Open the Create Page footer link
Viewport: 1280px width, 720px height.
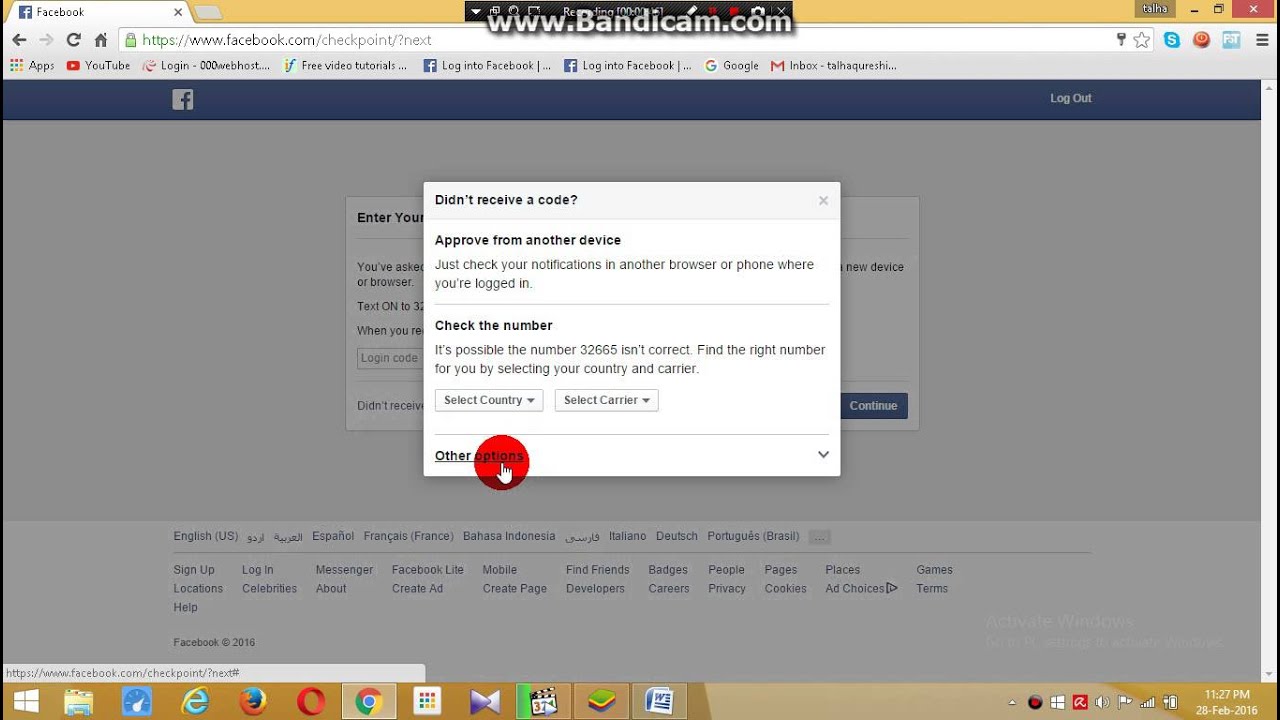pyautogui.click(x=515, y=589)
